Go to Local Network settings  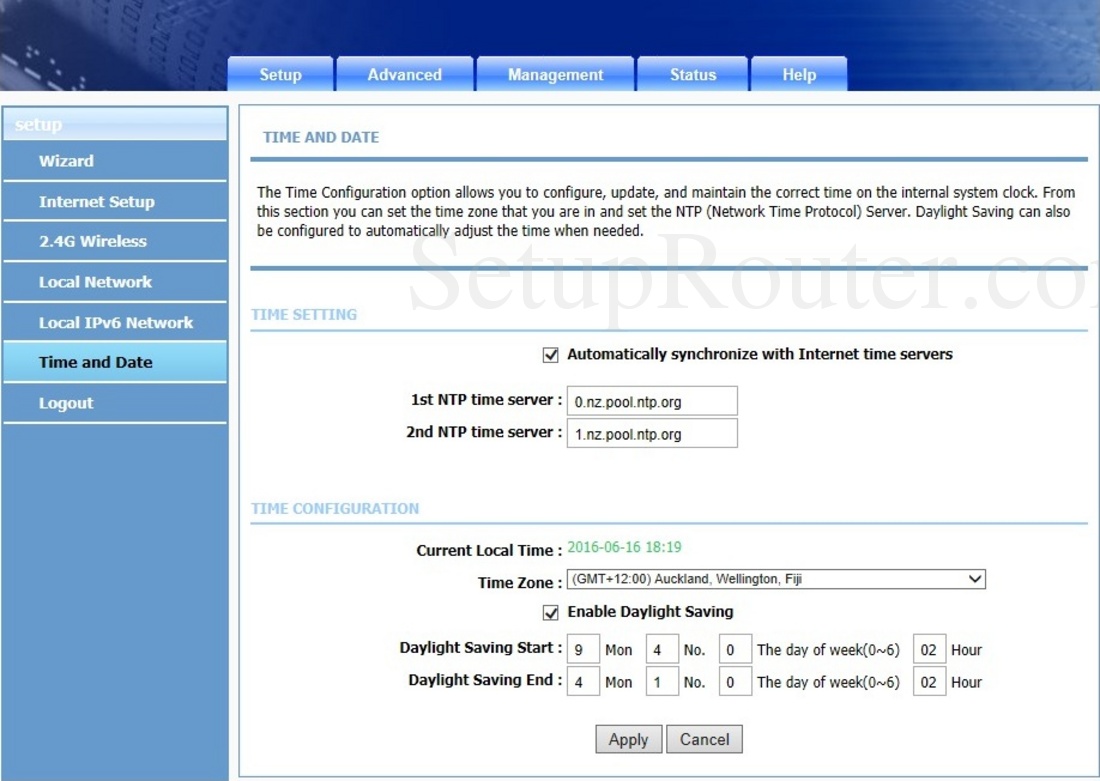tap(115, 282)
